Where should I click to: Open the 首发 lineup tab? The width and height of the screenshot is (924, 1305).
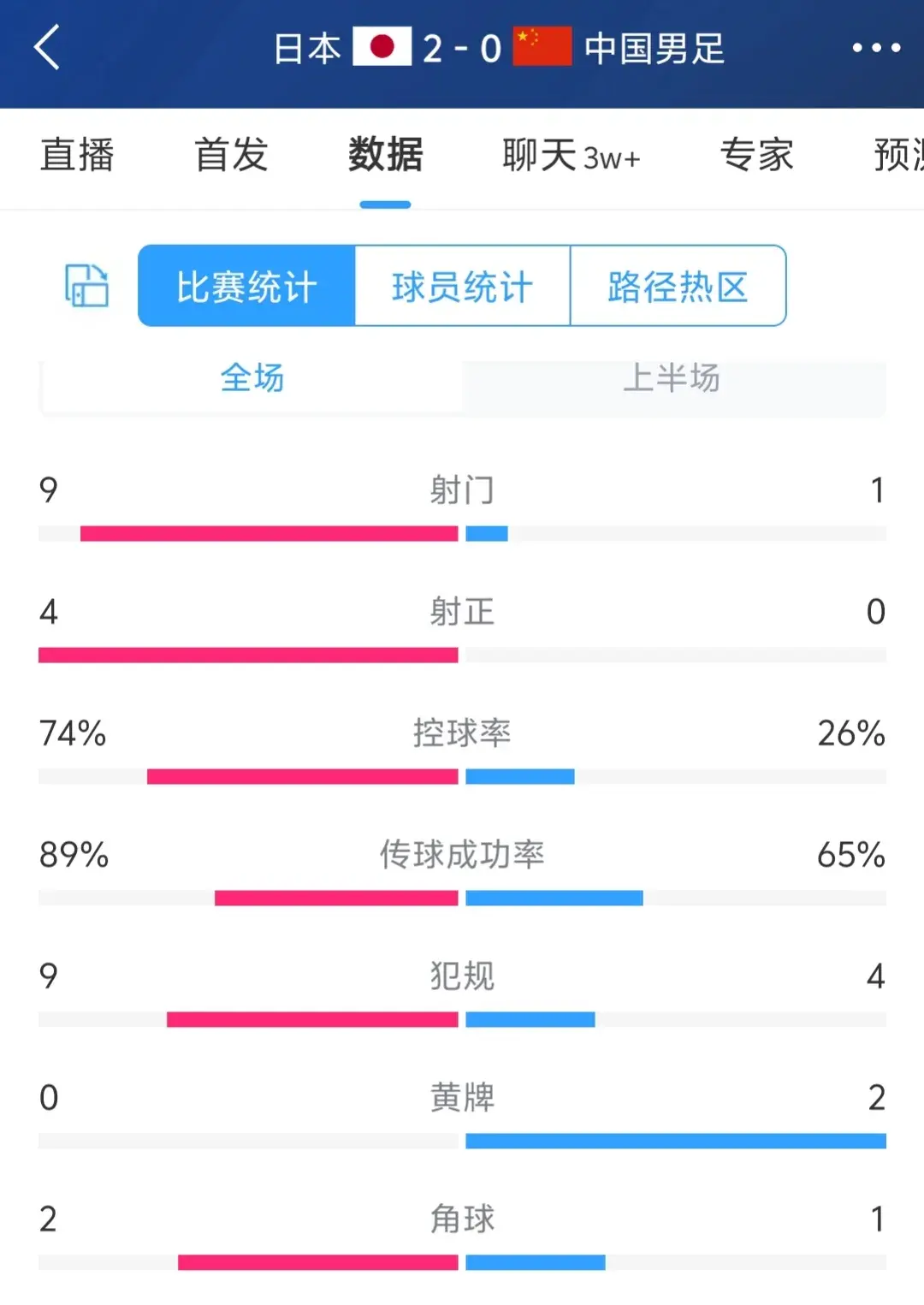[x=231, y=156]
